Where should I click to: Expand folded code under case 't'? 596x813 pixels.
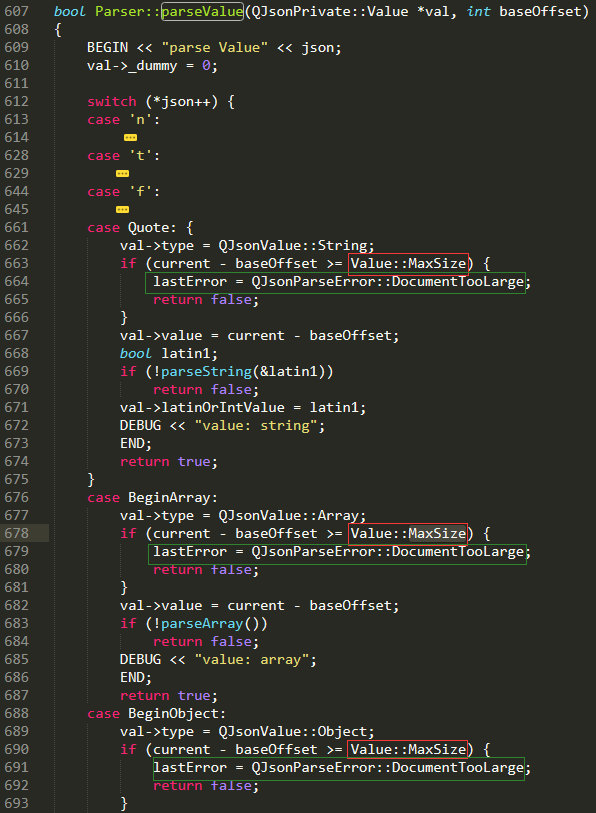point(122,173)
